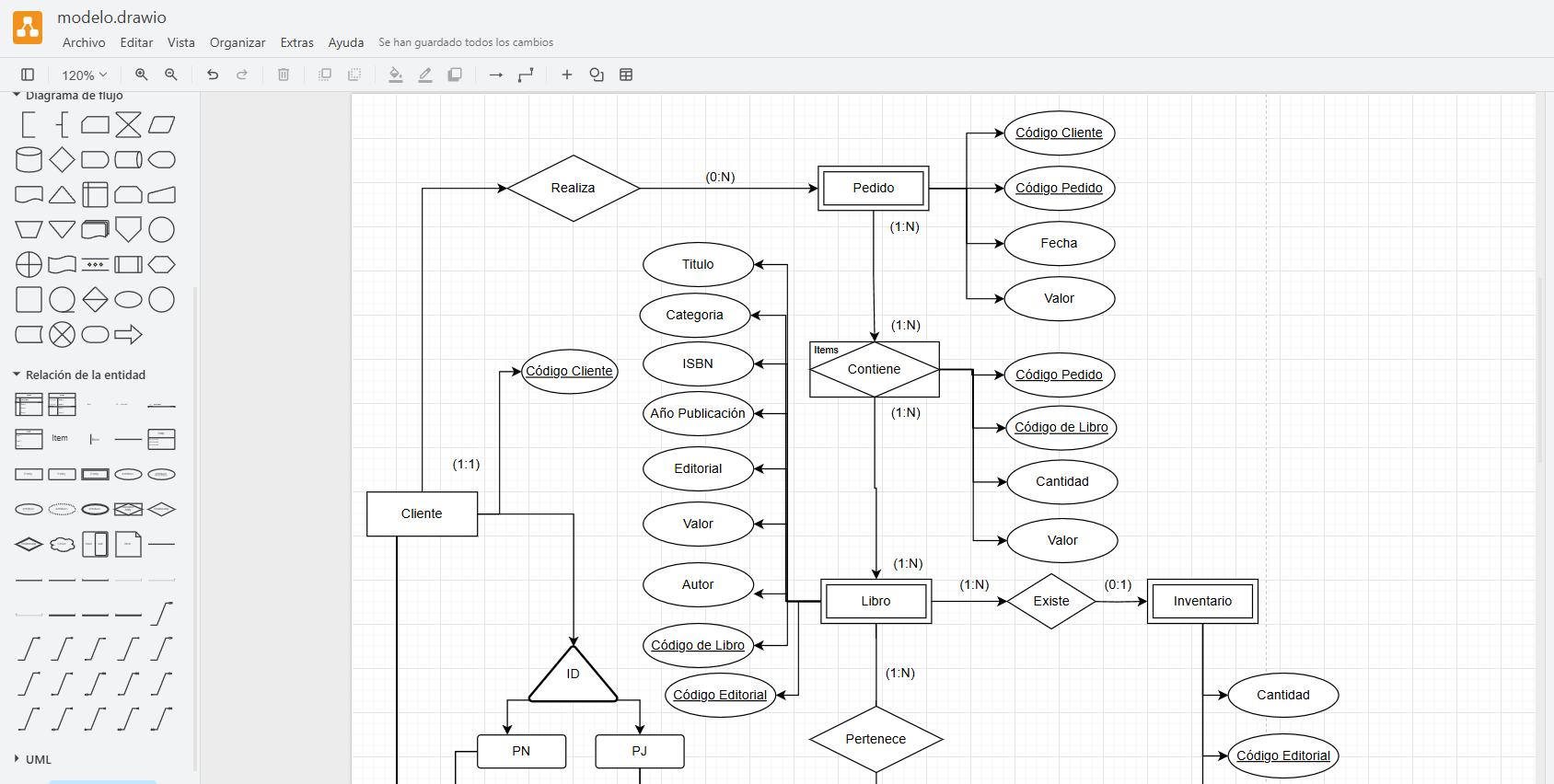This screenshot has width=1554, height=784.
Task: Open the Vista menu
Action: click(181, 42)
